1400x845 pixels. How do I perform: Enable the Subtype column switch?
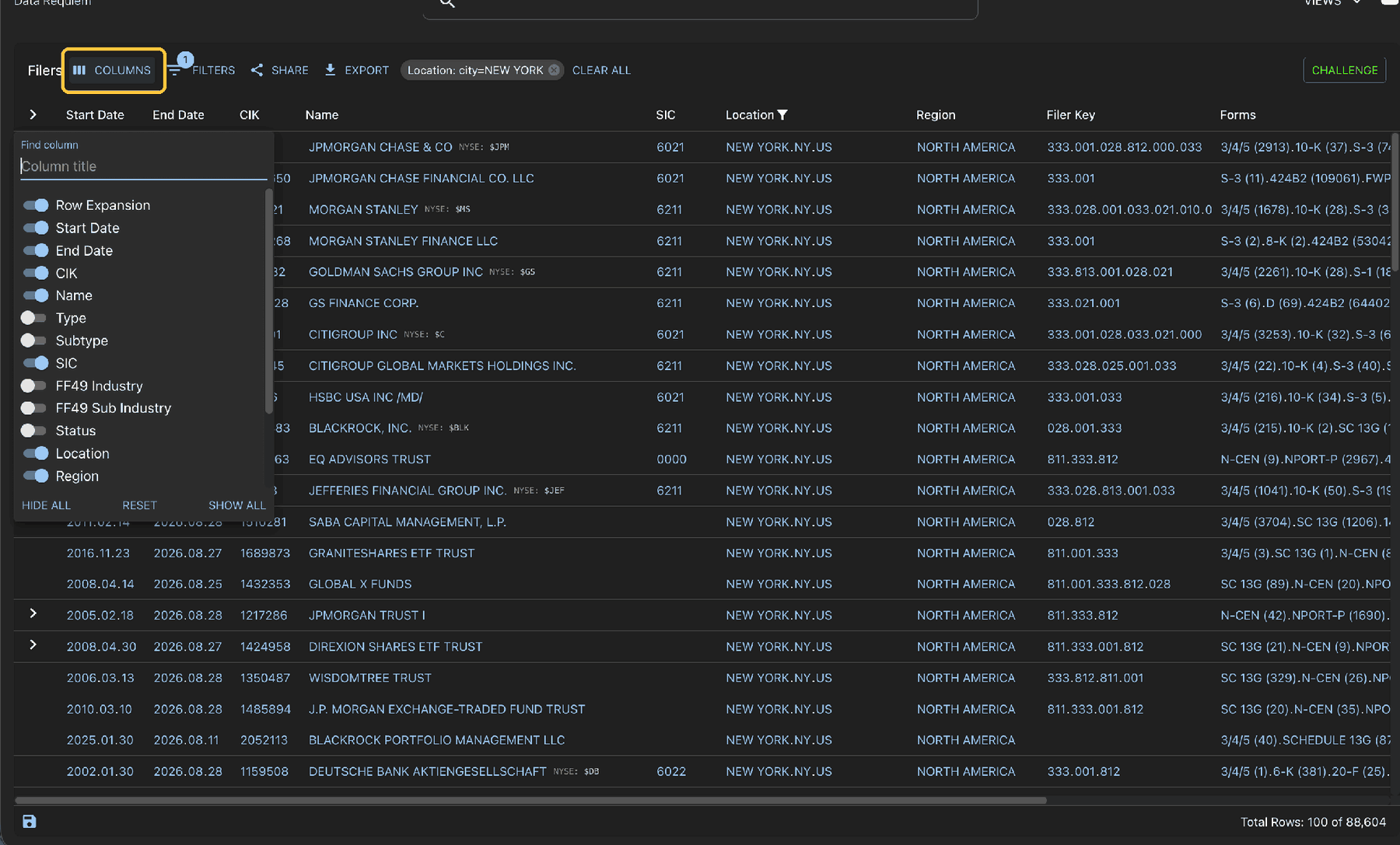click(x=33, y=340)
